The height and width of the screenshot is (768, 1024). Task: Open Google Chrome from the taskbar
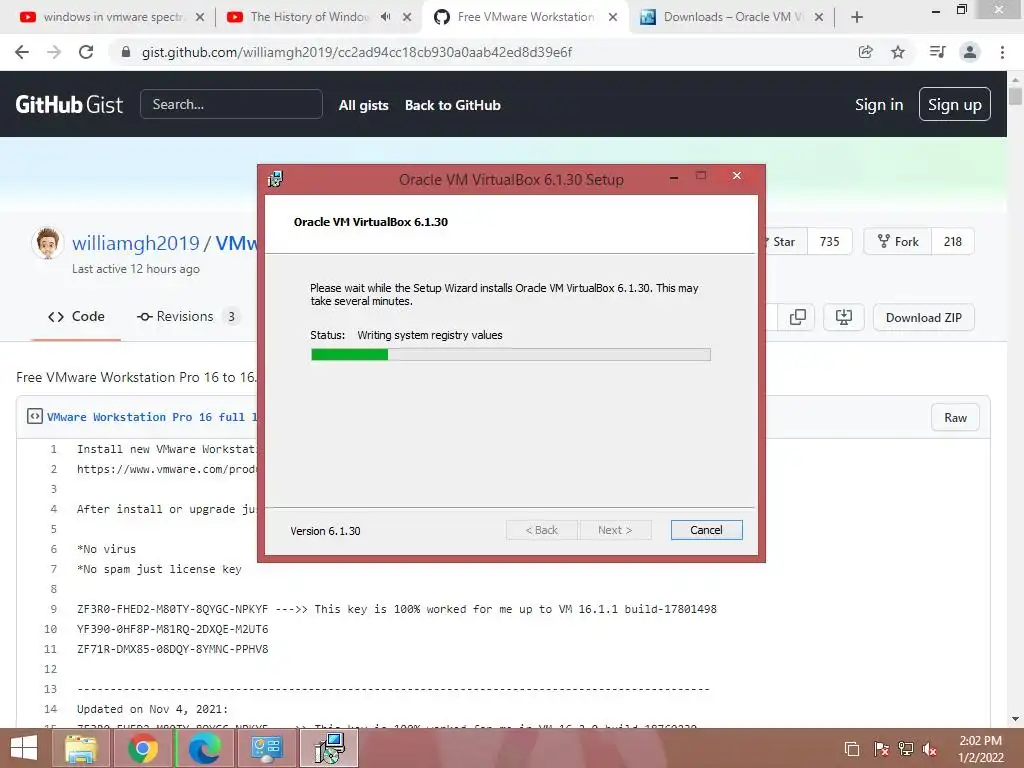[142, 748]
